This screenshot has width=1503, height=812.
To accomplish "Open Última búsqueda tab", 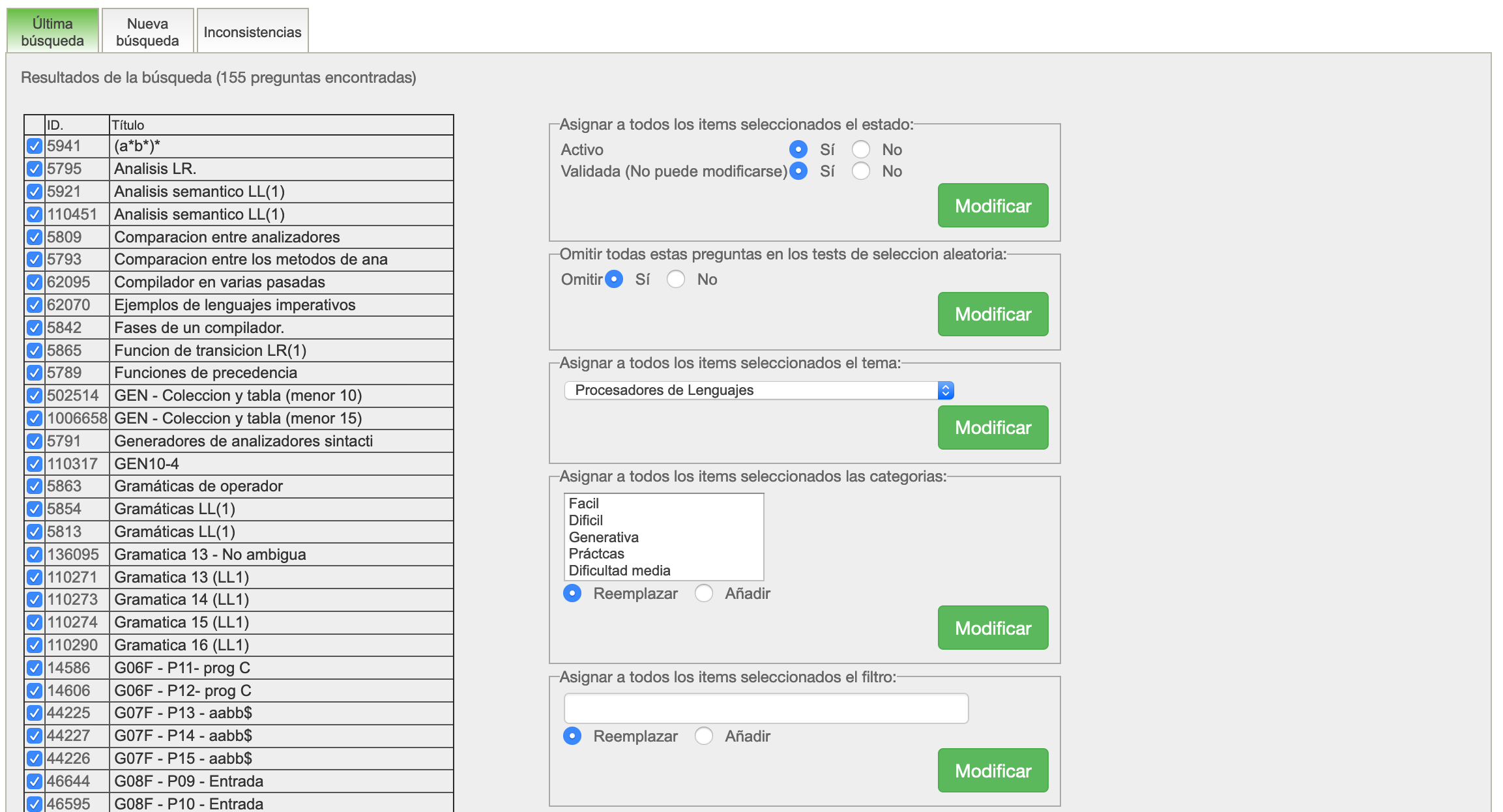I will [52, 32].
